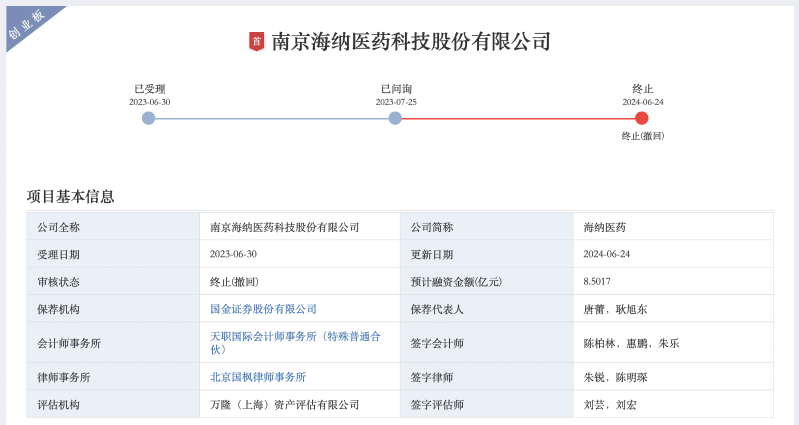Select the 已问询 timeline dot

coord(395,118)
